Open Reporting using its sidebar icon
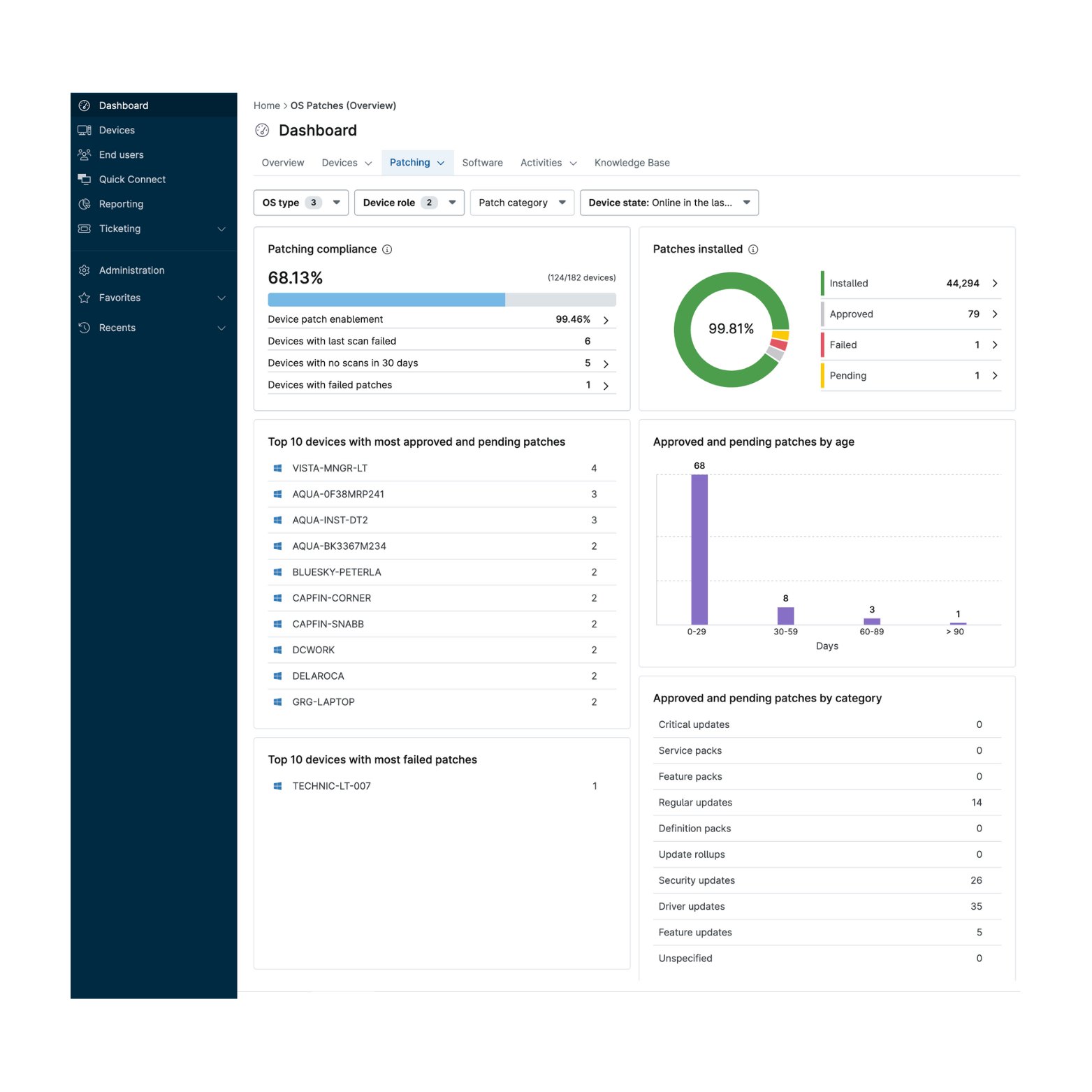 tap(85, 203)
